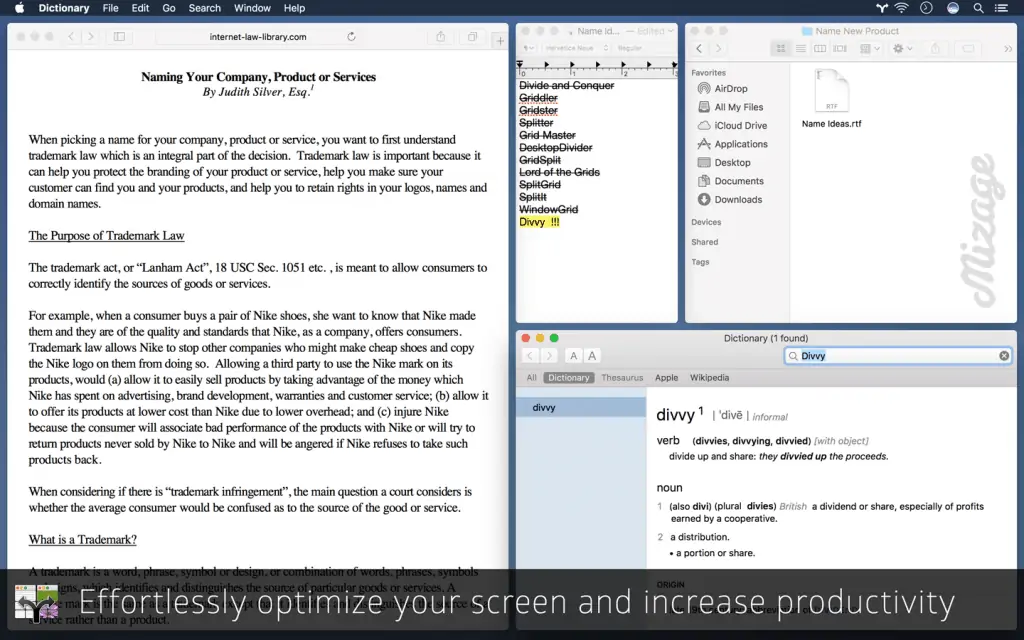Clear the Dictionary search field
This screenshot has height=640, width=1024.
(x=1004, y=356)
